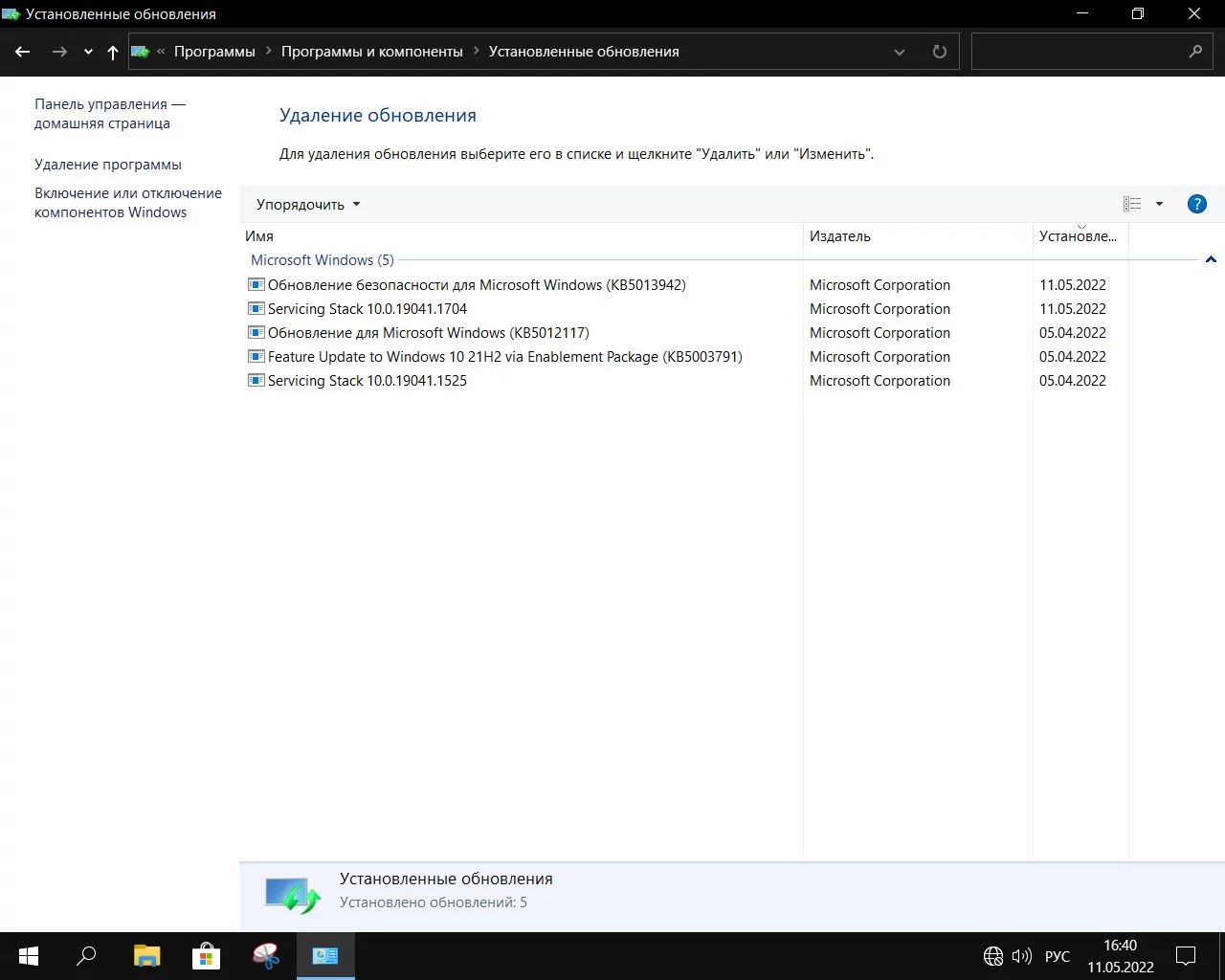Sort by the Установлено column header
Image resolution: width=1225 pixels, height=980 pixels.
(x=1081, y=236)
